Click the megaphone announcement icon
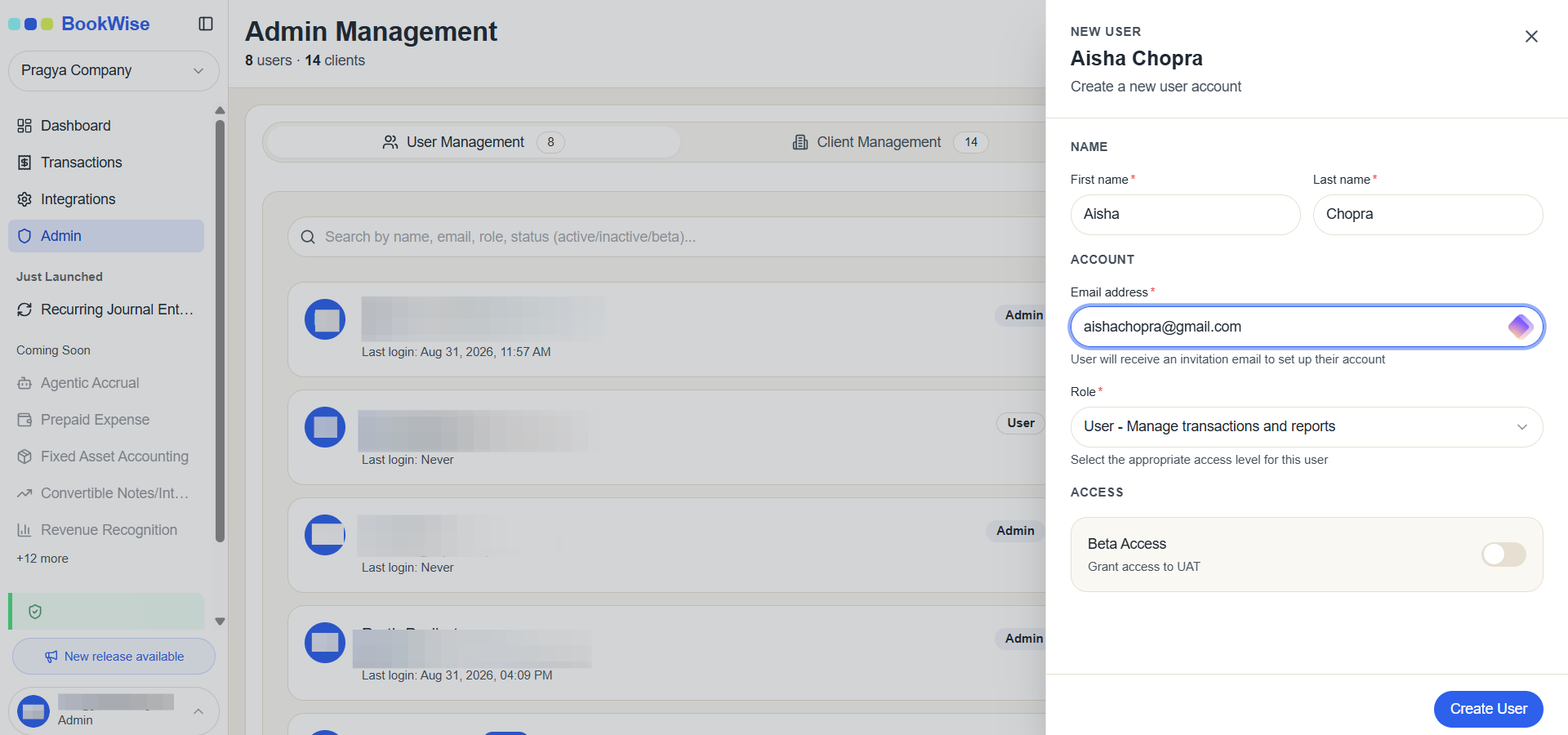This screenshot has height=735, width=1568. tap(51, 657)
